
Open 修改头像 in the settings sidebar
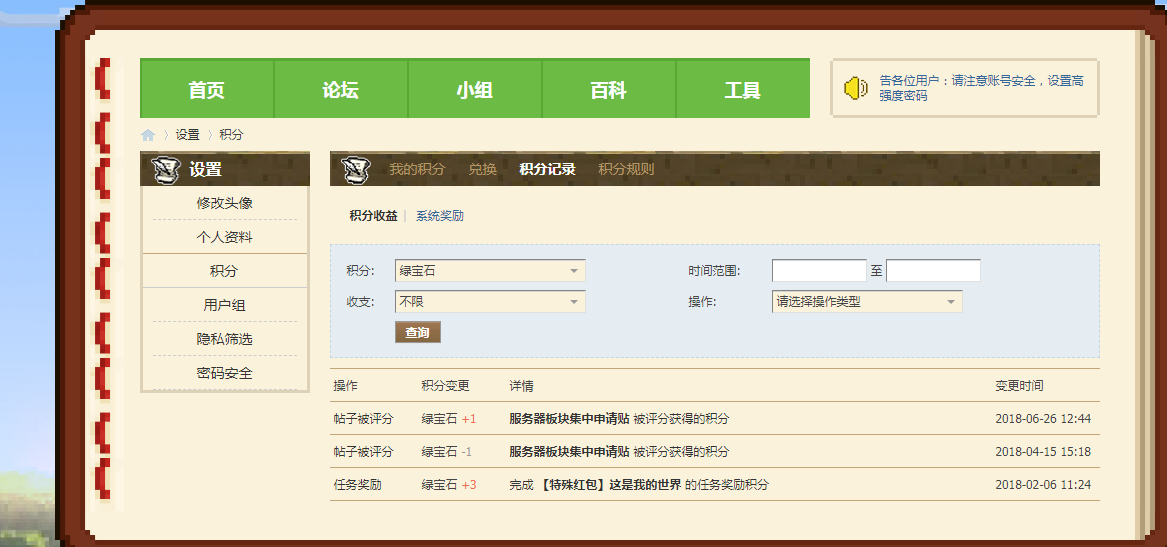pyautogui.click(x=225, y=203)
